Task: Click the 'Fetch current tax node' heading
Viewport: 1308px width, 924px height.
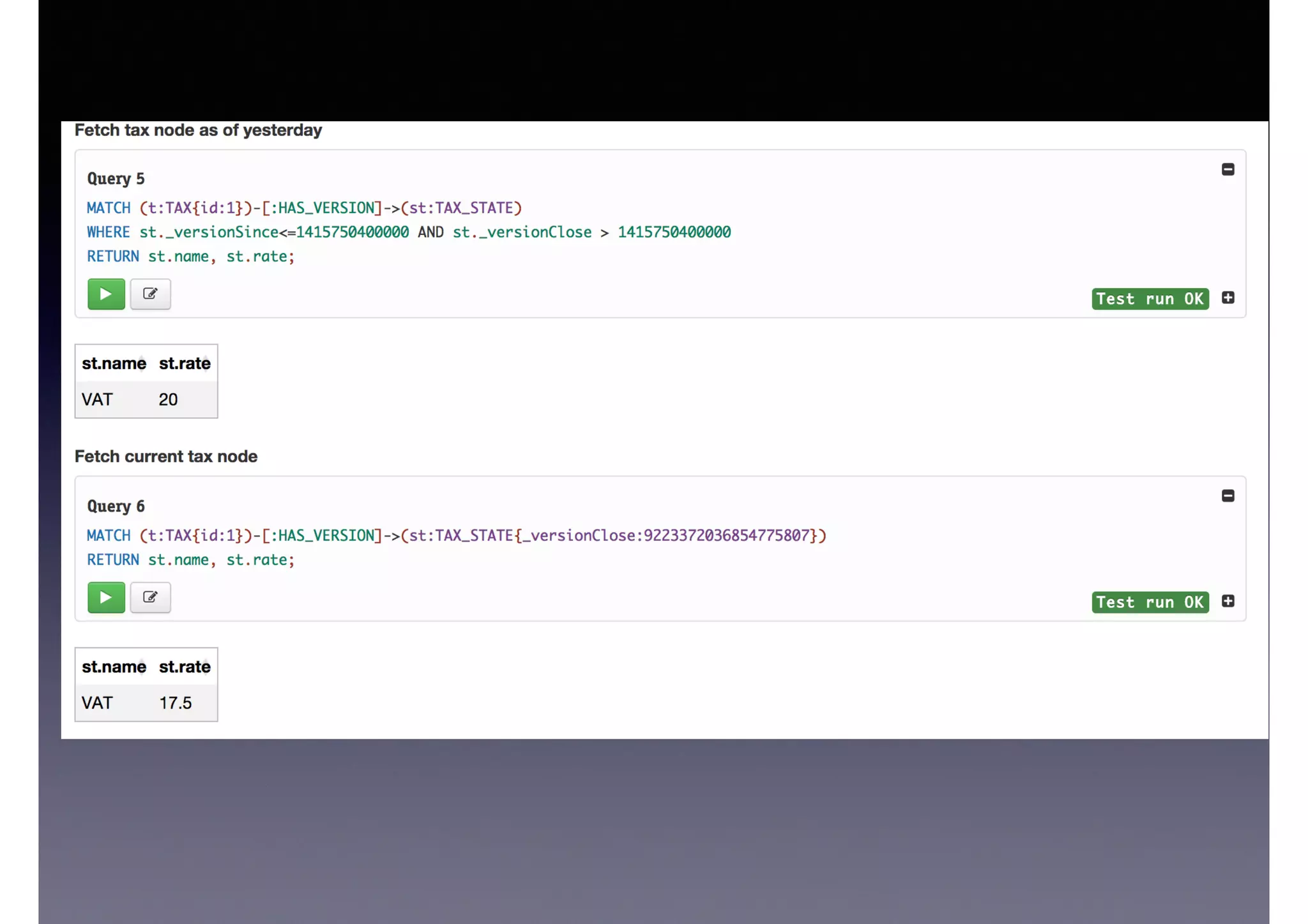Action: tap(166, 457)
